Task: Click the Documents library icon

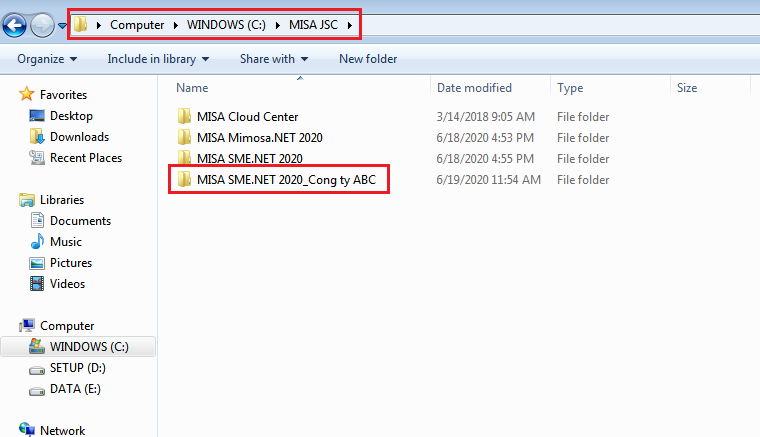Action: pyautogui.click(x=37, y=220)
